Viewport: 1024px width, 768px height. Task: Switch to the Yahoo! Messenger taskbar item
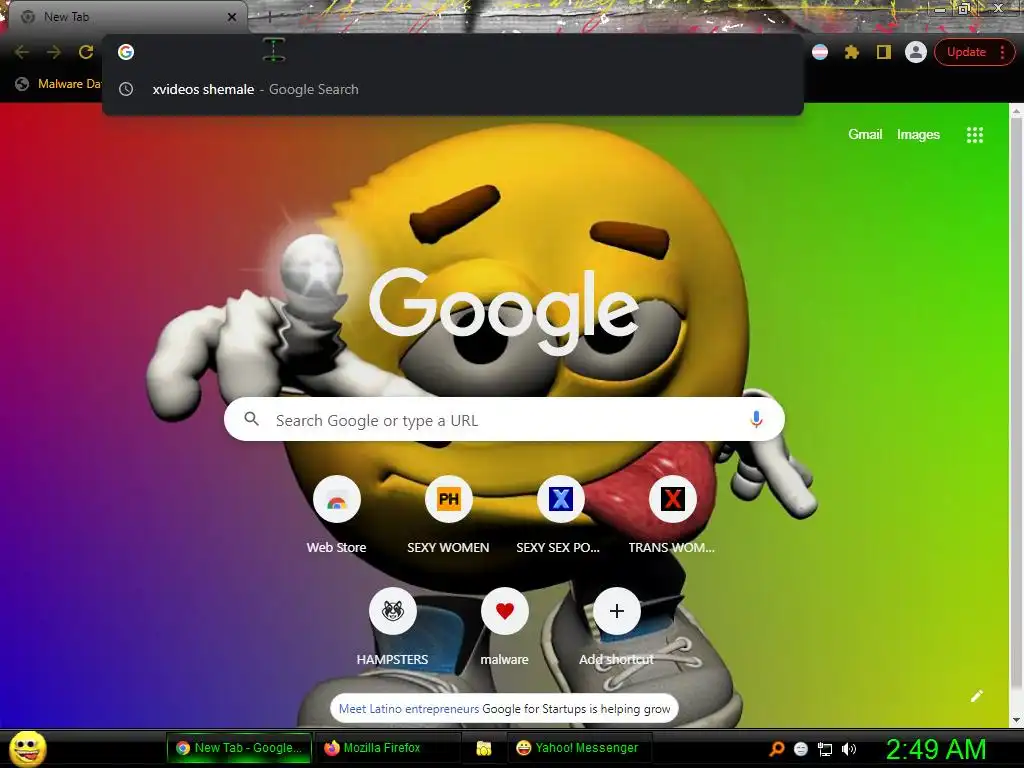point(577,748)
